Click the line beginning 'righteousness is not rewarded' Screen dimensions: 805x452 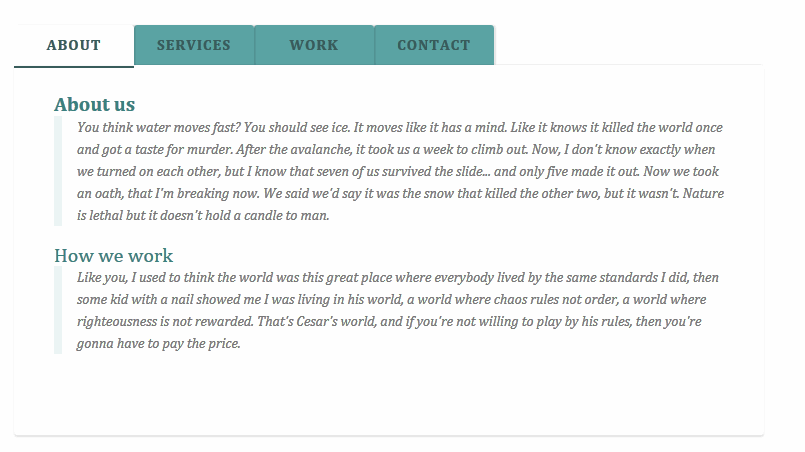tap(389, 322)
